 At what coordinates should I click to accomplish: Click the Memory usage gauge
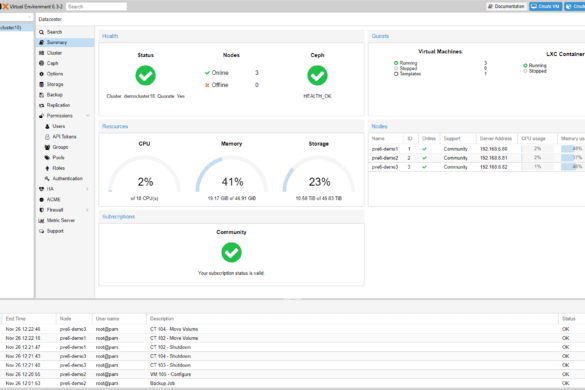232,174
